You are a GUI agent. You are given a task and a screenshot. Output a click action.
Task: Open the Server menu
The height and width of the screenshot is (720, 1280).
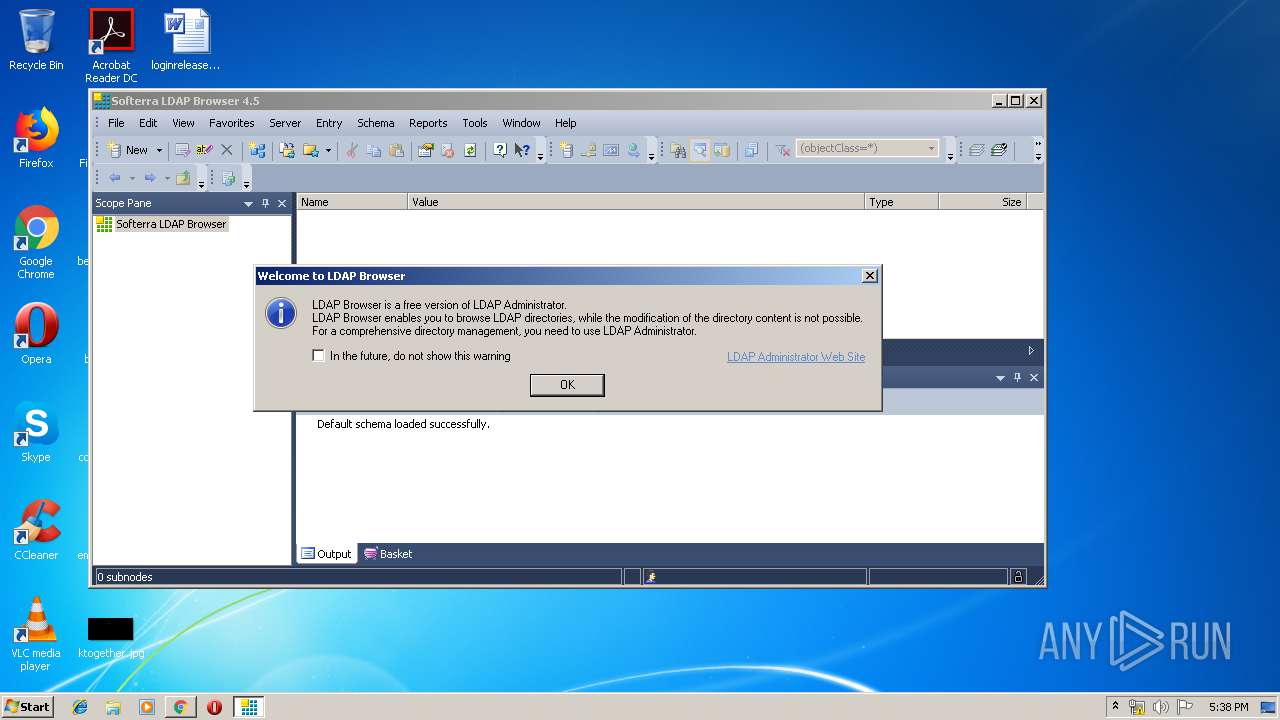pyautogui.click(x=285, y=123)
